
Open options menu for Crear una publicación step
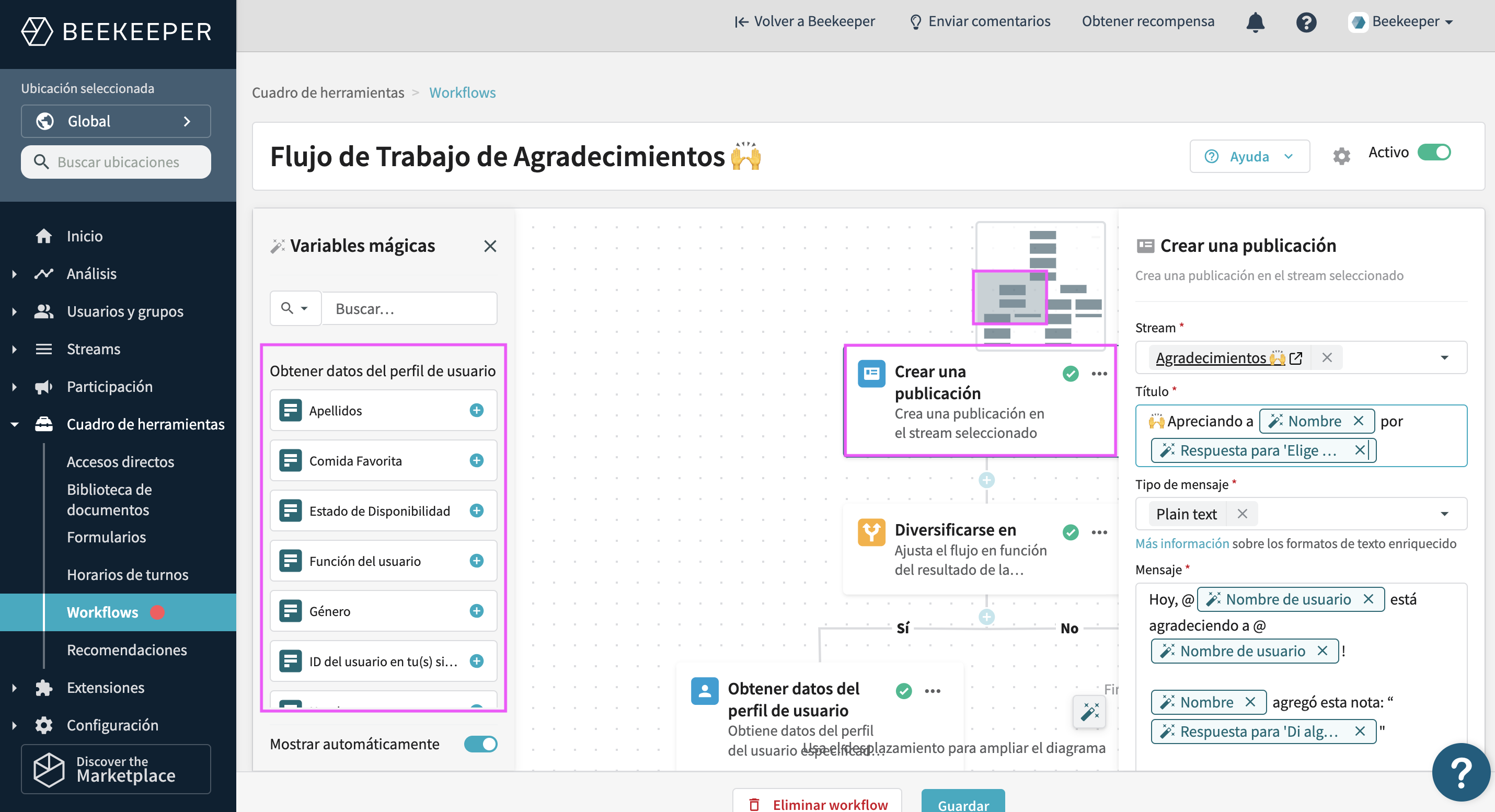pyautogui.click(x=1099, y=374)
